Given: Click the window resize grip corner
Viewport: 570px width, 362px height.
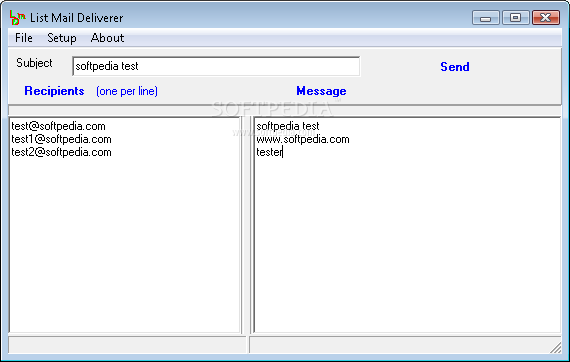Looking at the screenshot, I should tap(555, 348).
